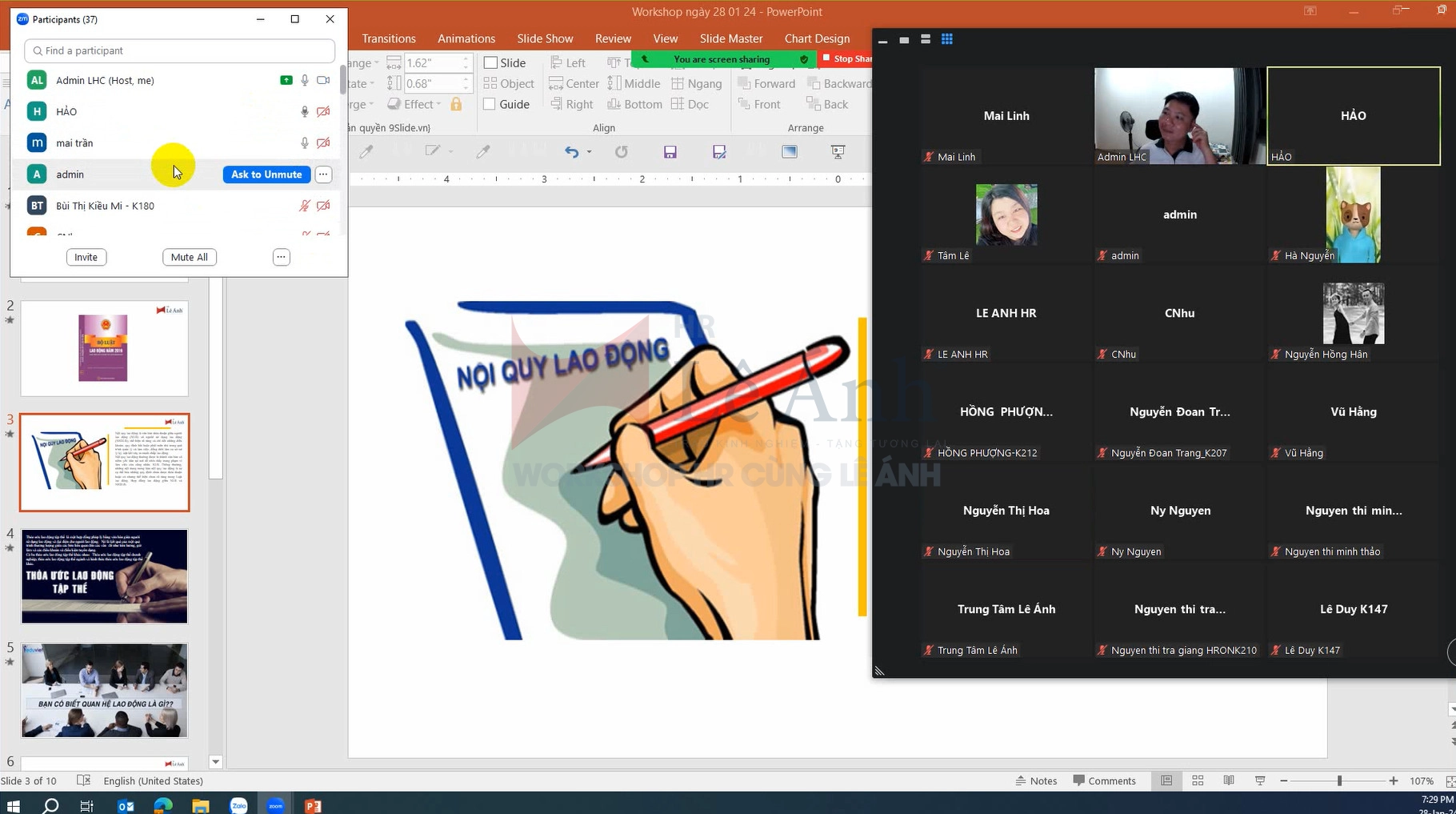Viewport: 1456px width, 814px height.
Task: Enable the Slide checkbox
Action: click(490, 62)
